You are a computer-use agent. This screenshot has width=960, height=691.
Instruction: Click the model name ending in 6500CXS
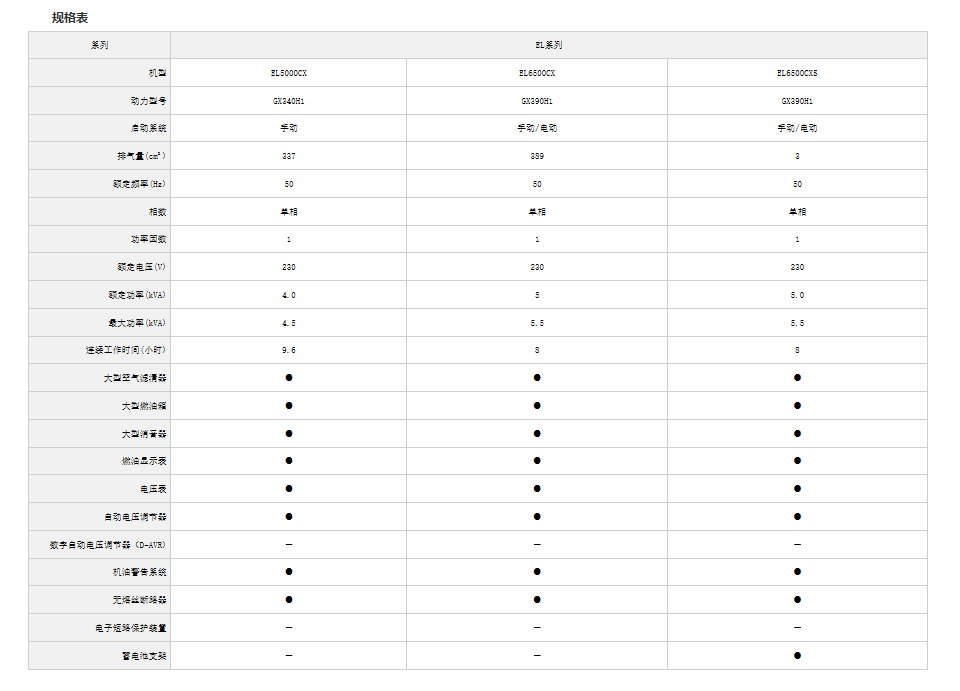tap(797, 73)
